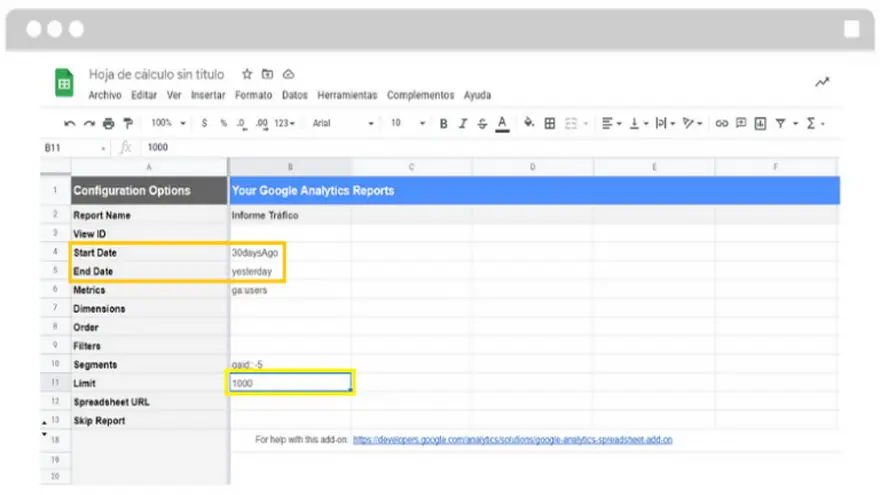Toggle italic formatting

[x=462, y=123]
